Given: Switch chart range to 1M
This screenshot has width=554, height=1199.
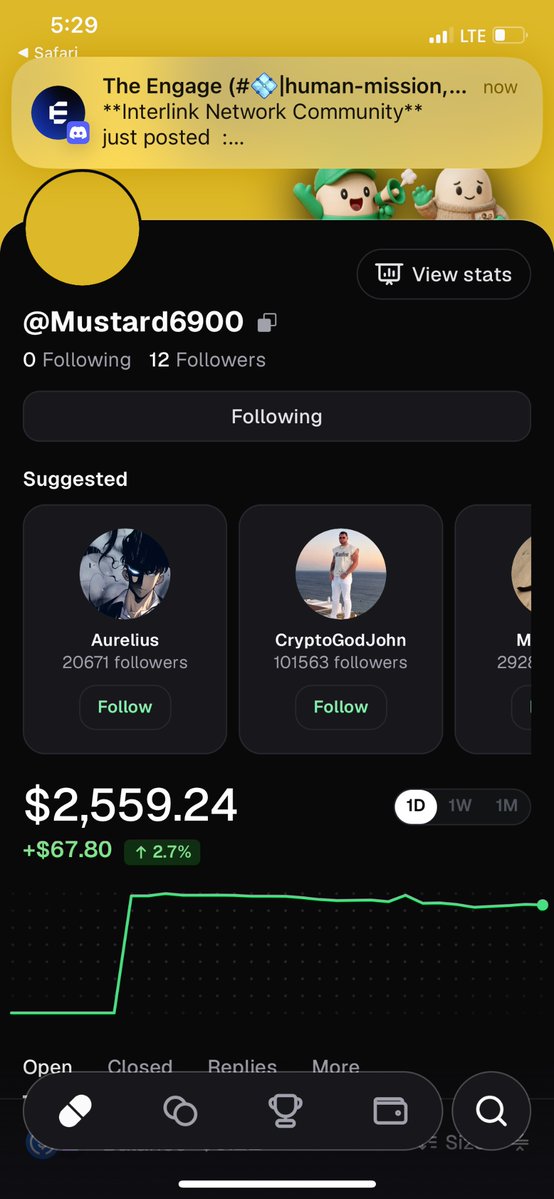Looking at the screenshot, I should tap(506, 806).
